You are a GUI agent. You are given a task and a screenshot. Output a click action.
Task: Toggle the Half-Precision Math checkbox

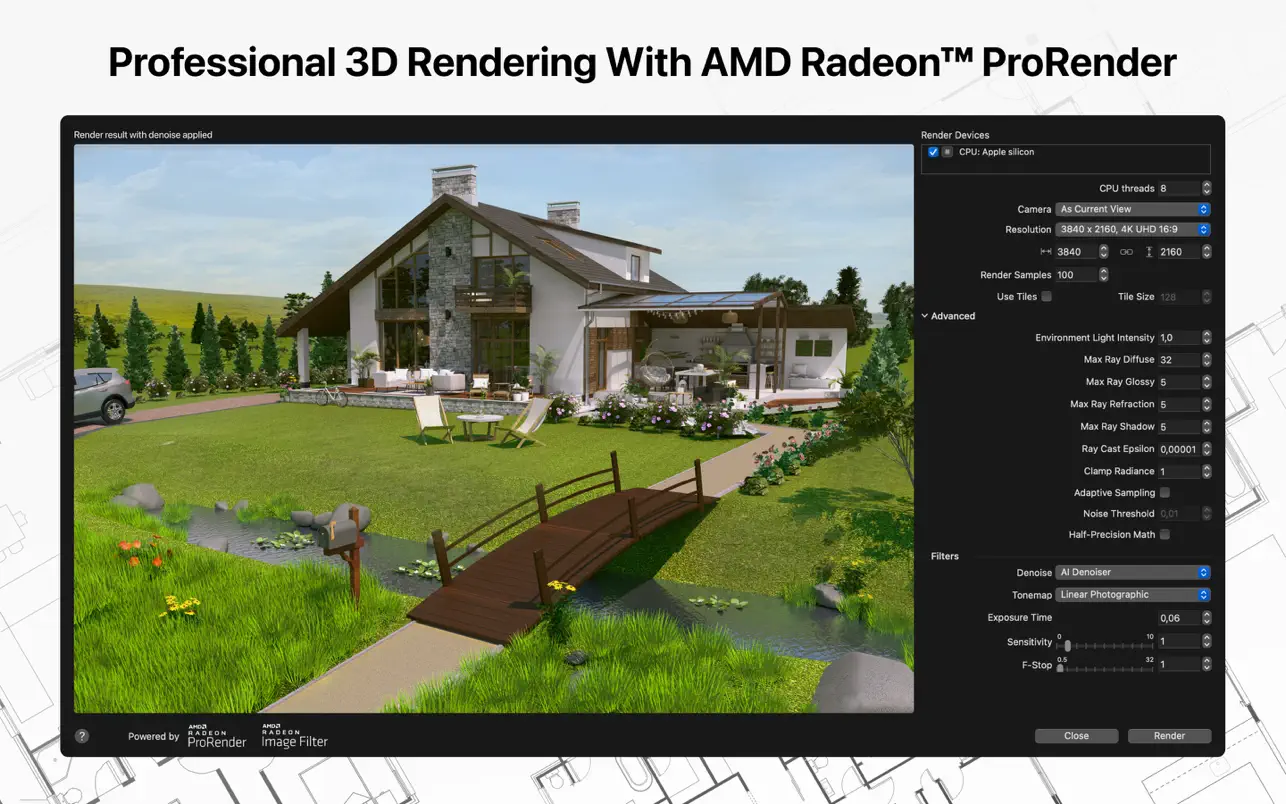(x=1164, y=535)
